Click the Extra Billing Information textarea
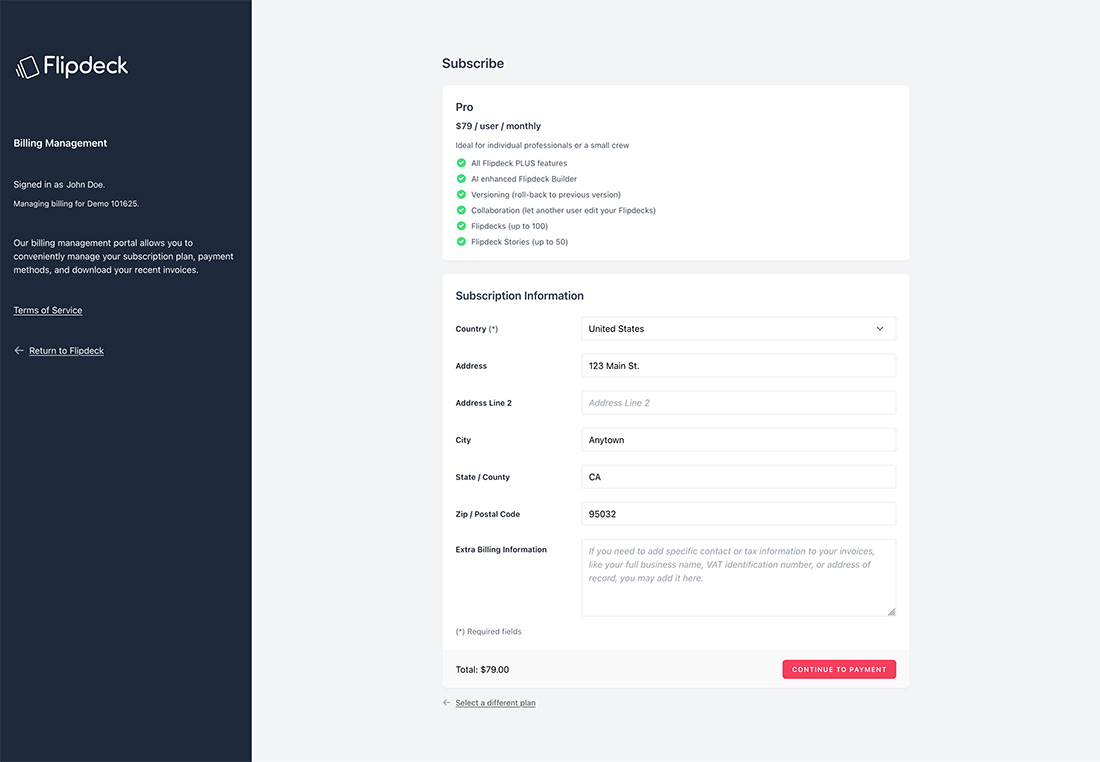 click(738, 577)
